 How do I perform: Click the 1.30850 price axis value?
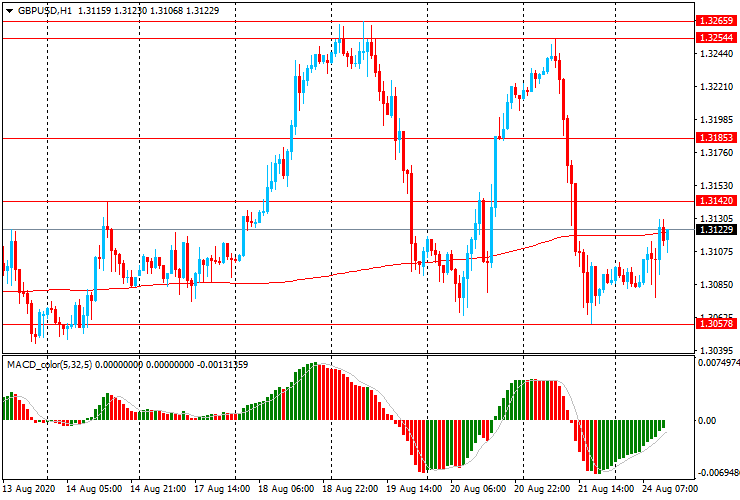coord(717,285)
